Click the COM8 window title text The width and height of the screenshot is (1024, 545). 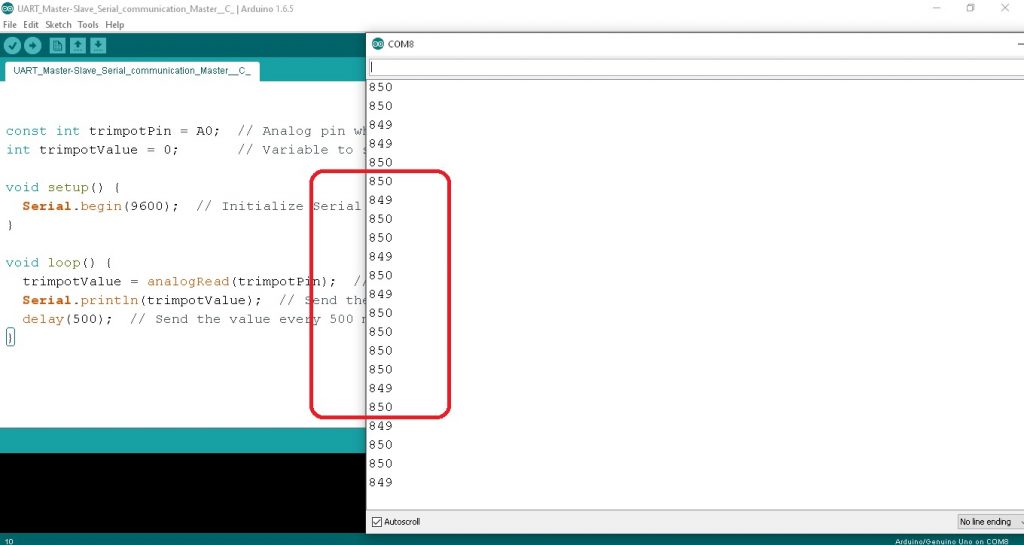click(401, 44)
